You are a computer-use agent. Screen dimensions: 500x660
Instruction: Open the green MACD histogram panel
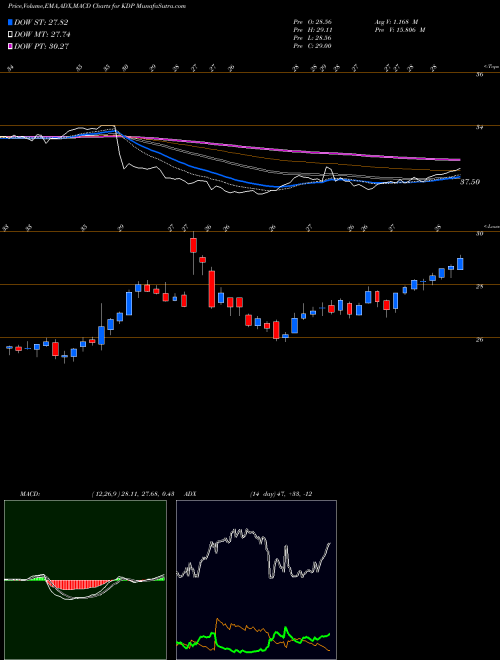85,580
